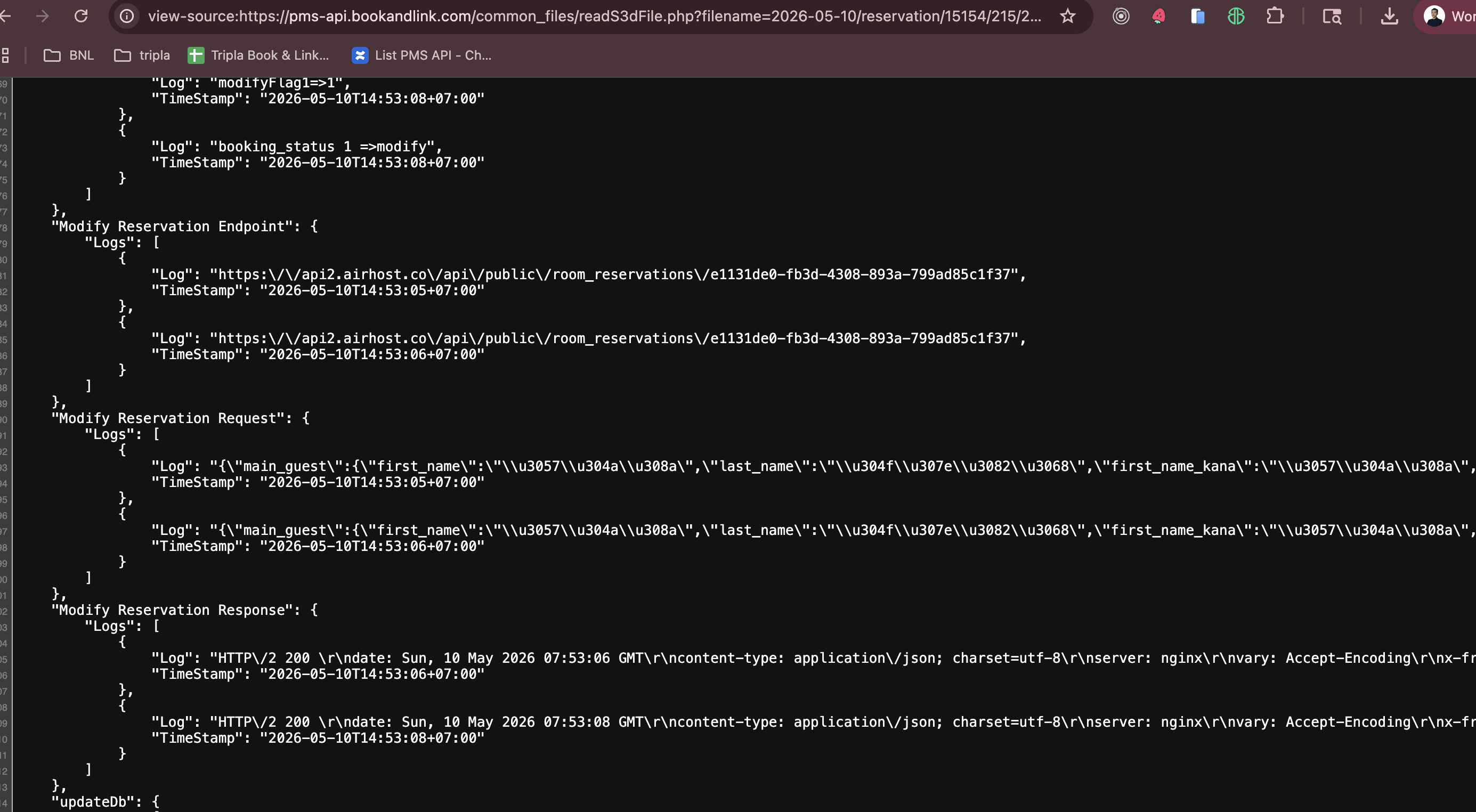Click the "Logs" key under Modify Reservation Response
The image size is (1476, 812).
[x=113, y=627]
